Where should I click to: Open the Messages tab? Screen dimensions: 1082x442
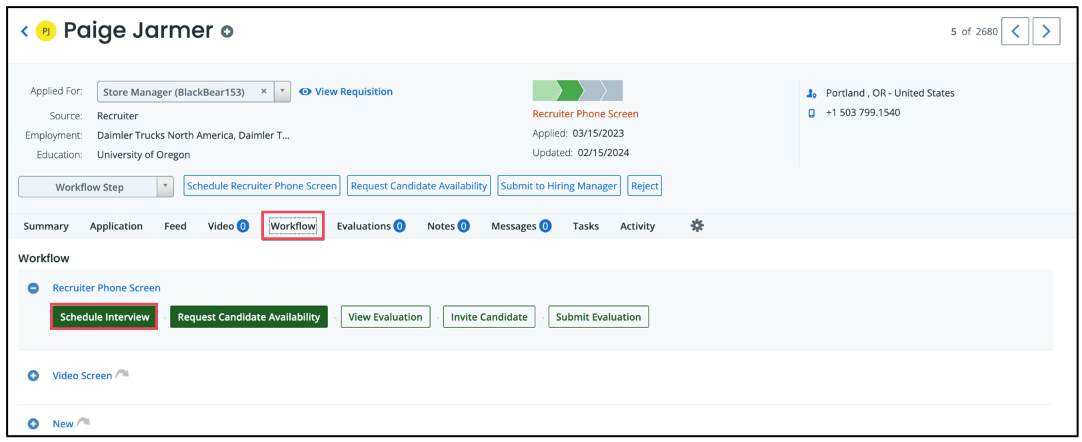(520, 226)
